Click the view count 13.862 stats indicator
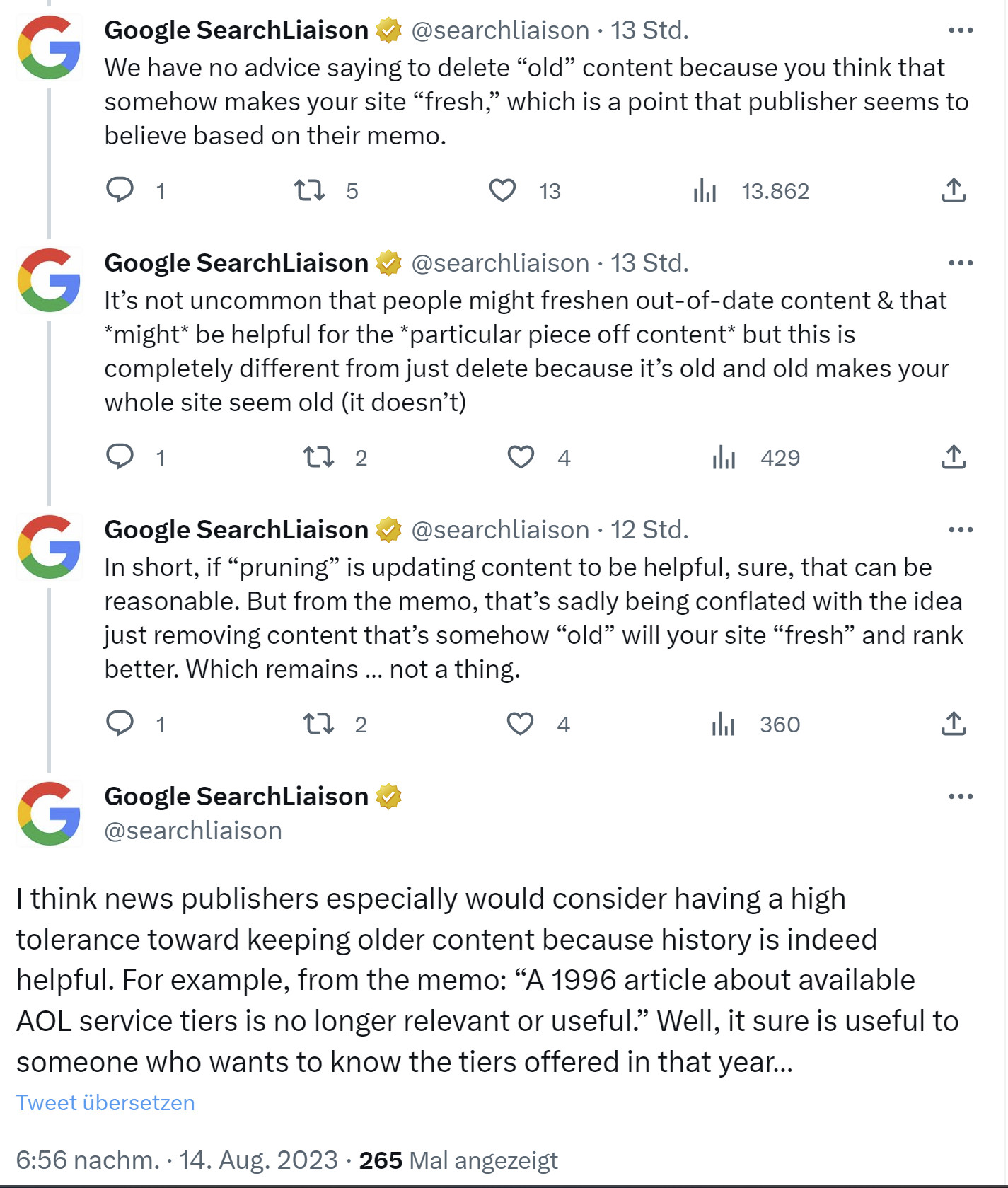This screenshot has height=1188, width=1008. (775, 189)
